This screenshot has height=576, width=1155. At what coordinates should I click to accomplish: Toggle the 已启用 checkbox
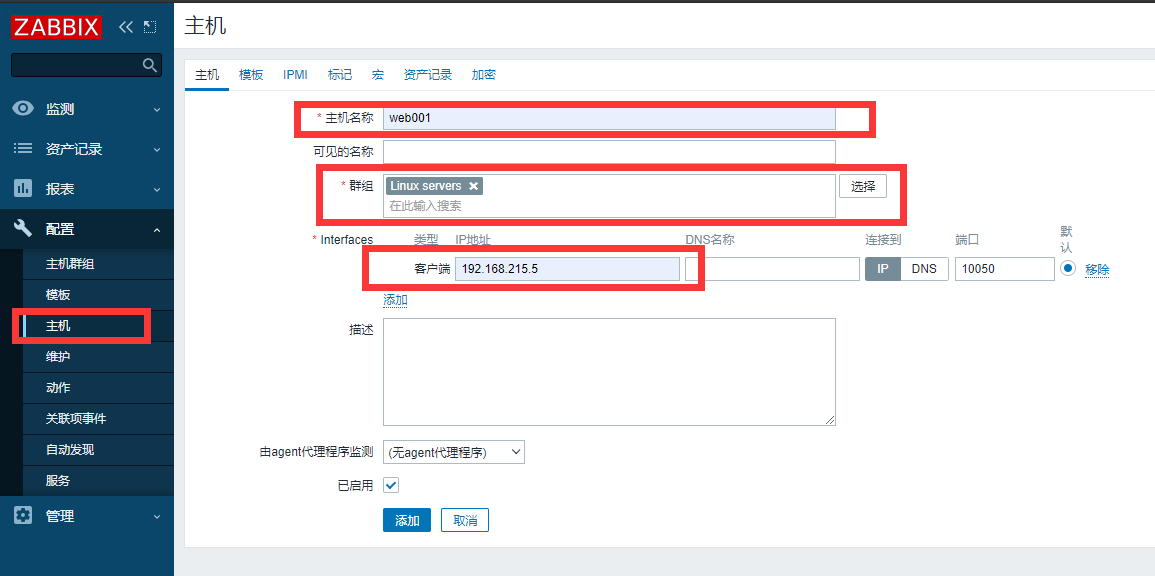pyautogui.click(x=391, y=485)
